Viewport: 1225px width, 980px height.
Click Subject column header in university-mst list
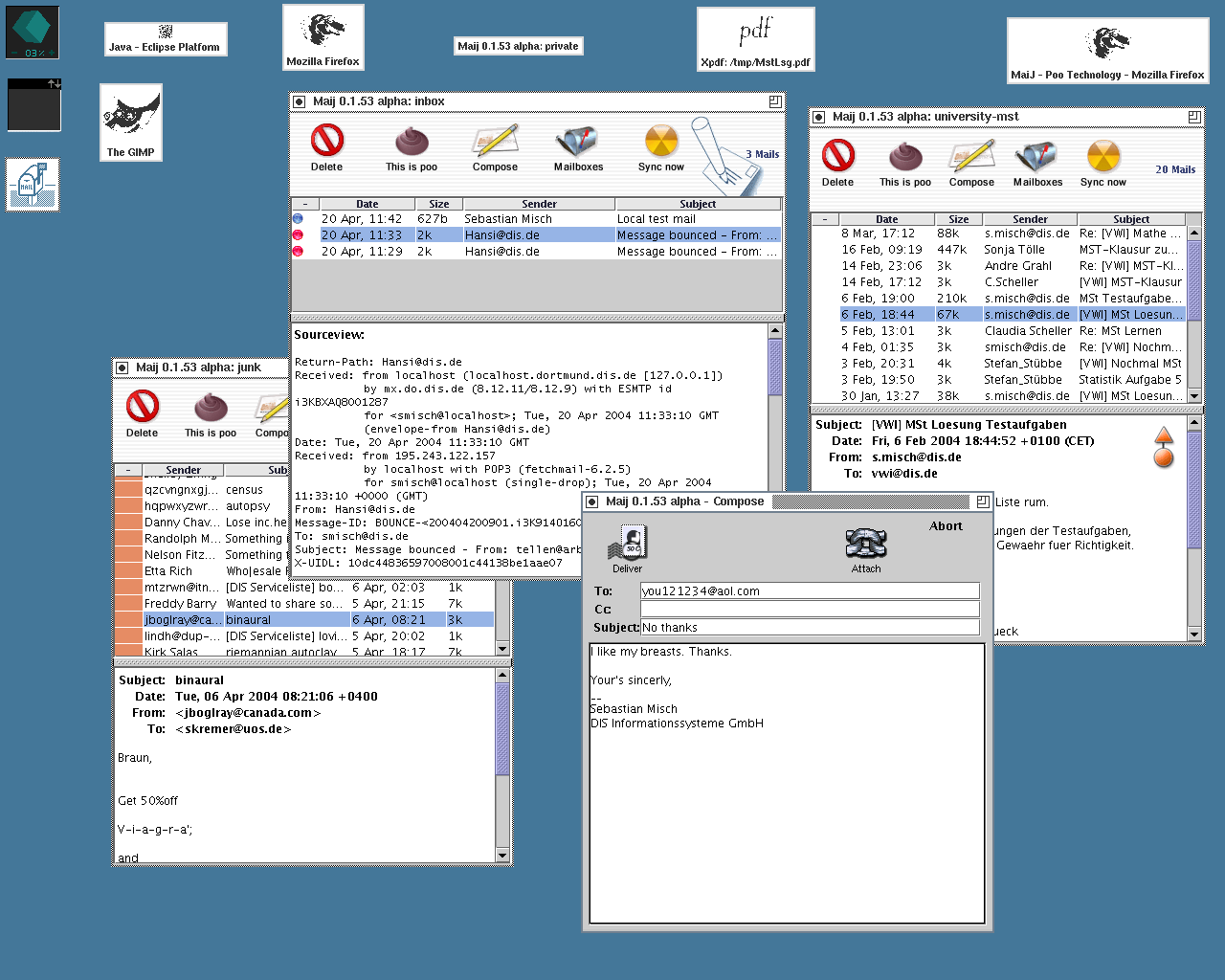1131,219
